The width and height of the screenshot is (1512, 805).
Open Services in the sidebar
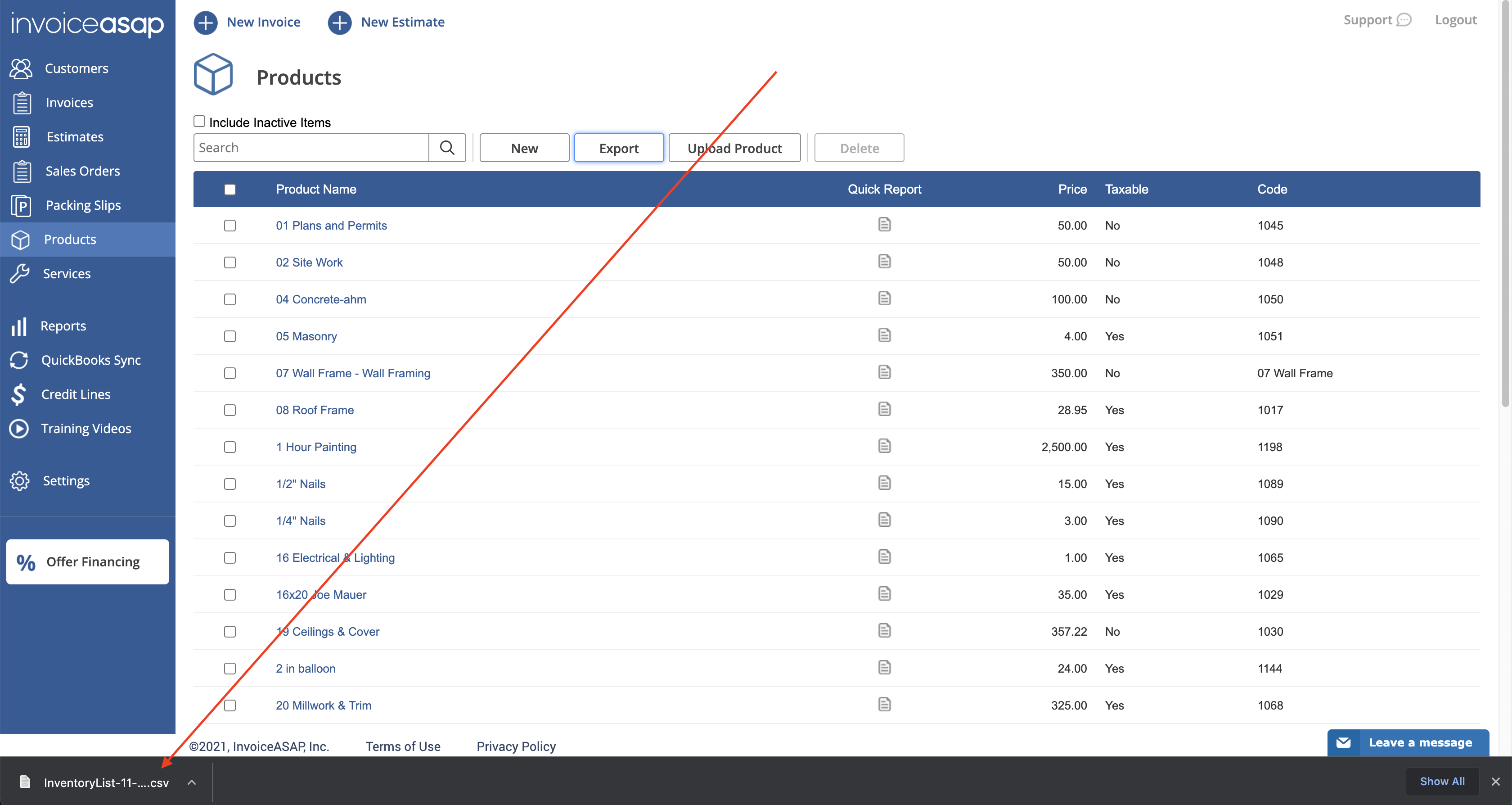(x=87, y=274)
